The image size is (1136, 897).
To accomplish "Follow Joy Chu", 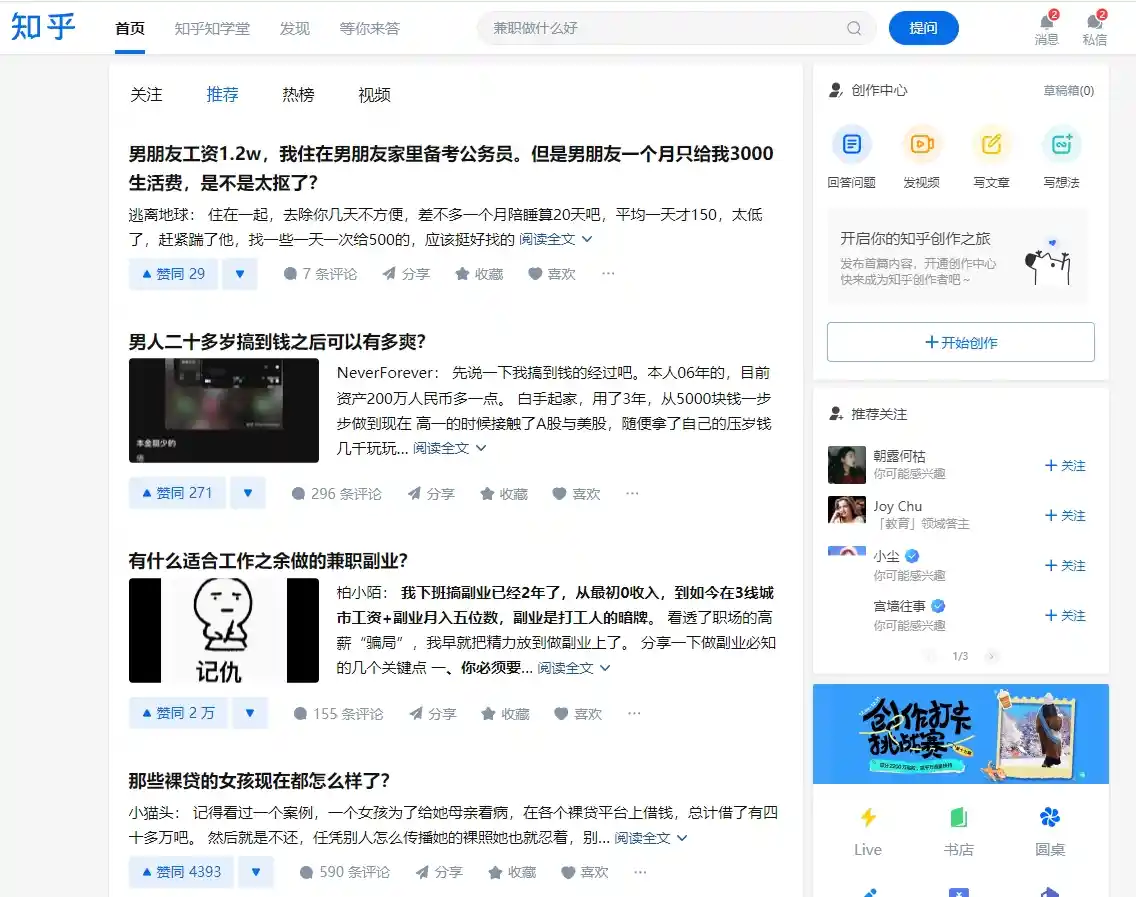I will tap(1065, 515).
